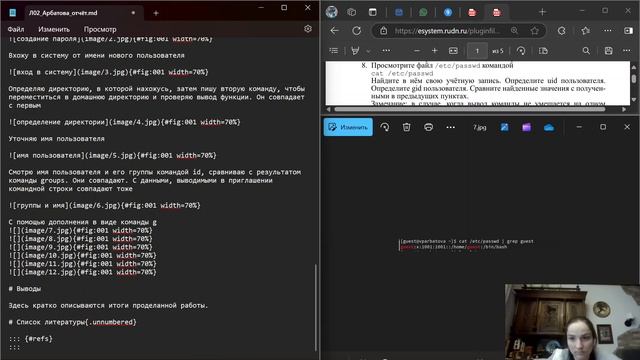Open Edge workspaces icon

pyautogui.click(x=351, y=12)
